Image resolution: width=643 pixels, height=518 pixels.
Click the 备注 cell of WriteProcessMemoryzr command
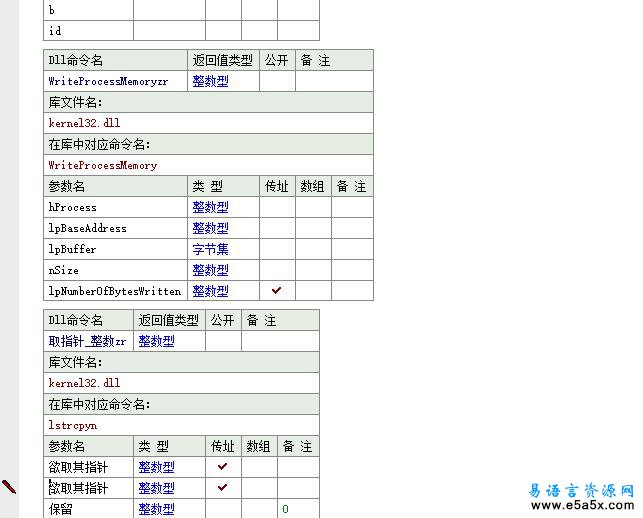coord(334,81)
